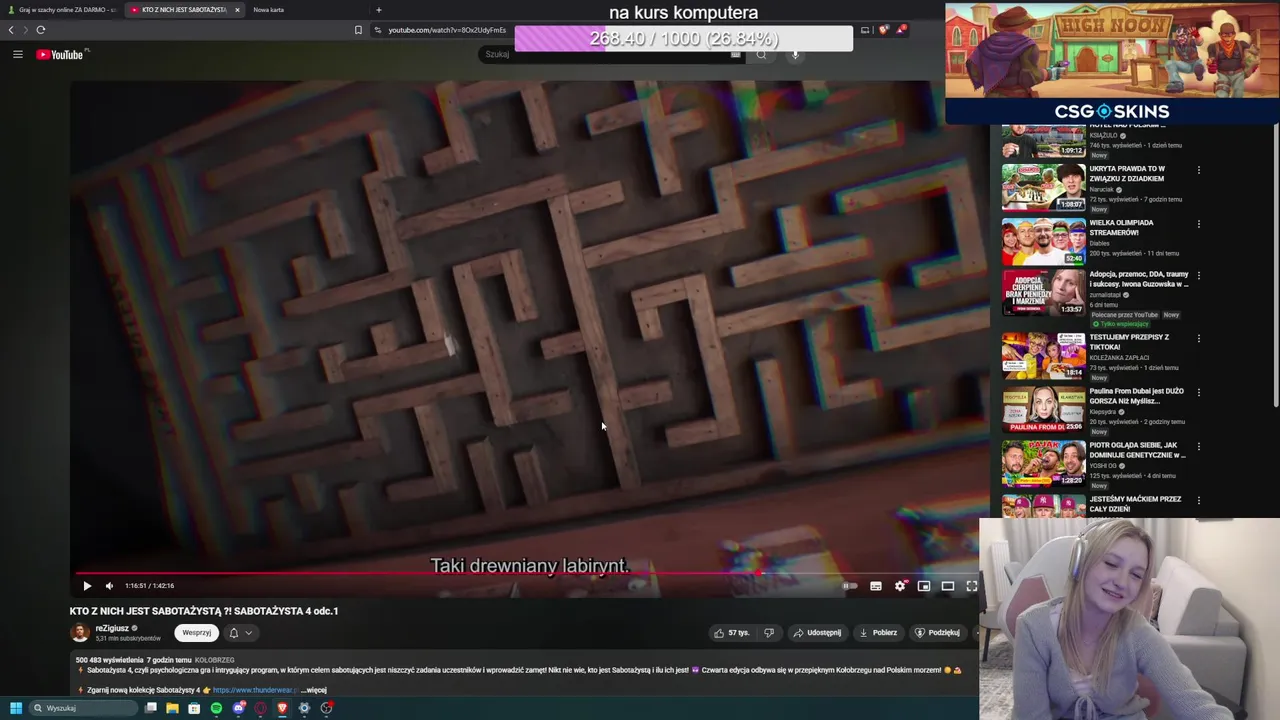Close the 'KTO Z NICH JEST SABOTAŻYSTĄ' tab
1280x720 pixels.
[237, 10]
